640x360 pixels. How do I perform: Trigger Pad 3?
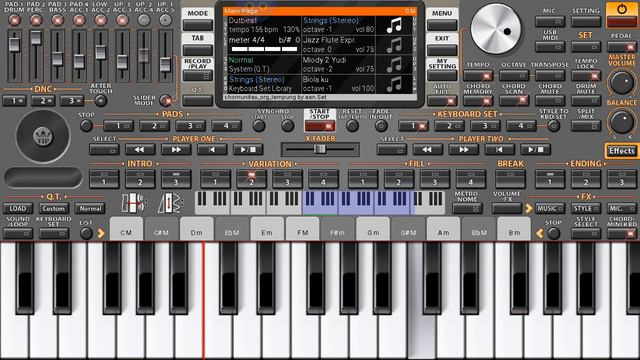(x=190, y=126)
